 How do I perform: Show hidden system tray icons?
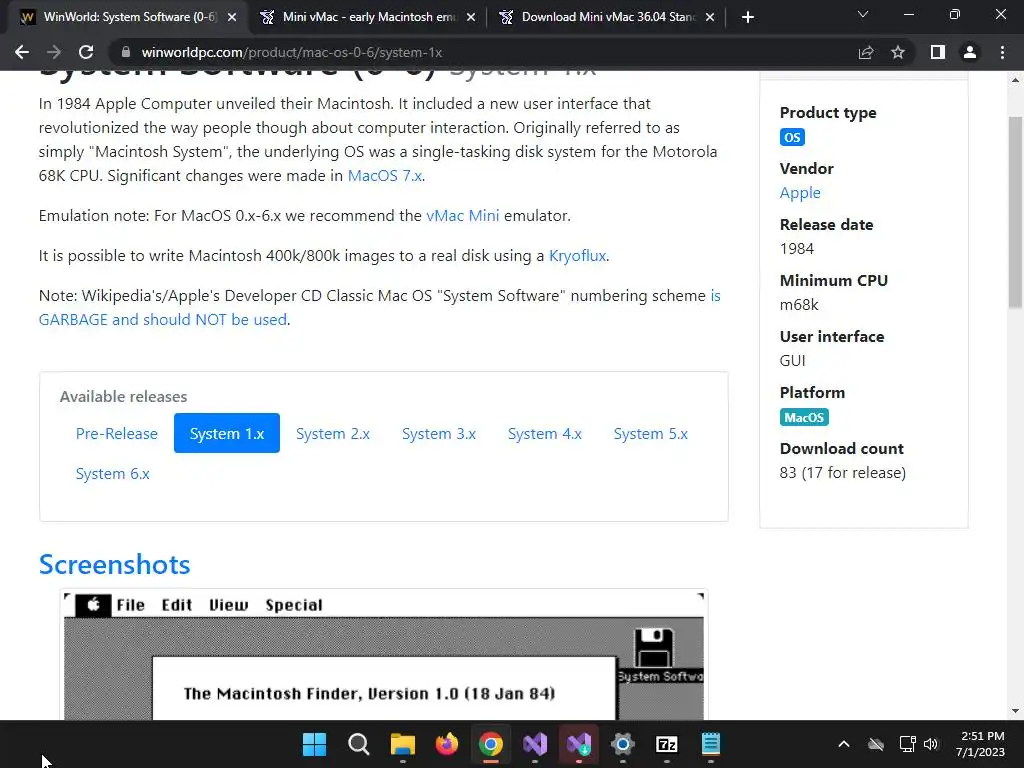[844, 744]
